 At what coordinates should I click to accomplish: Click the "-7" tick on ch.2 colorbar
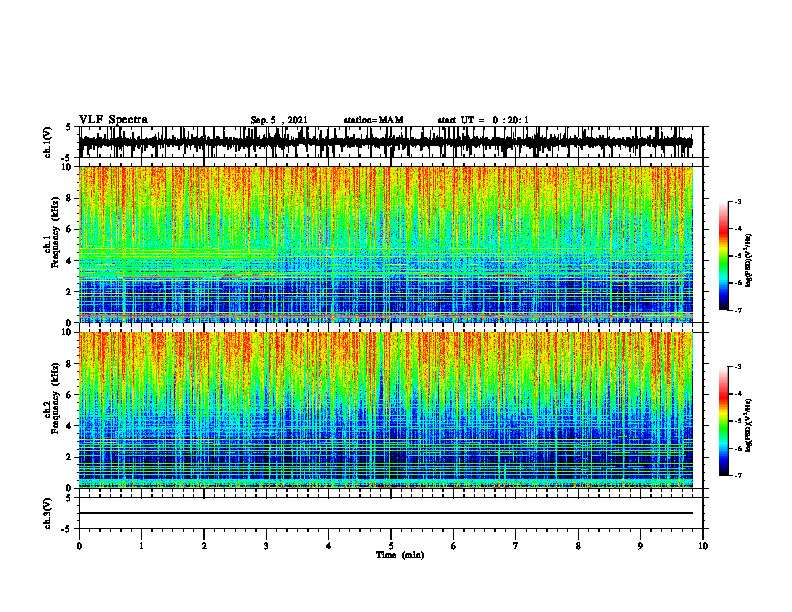[x=738, y=476]
